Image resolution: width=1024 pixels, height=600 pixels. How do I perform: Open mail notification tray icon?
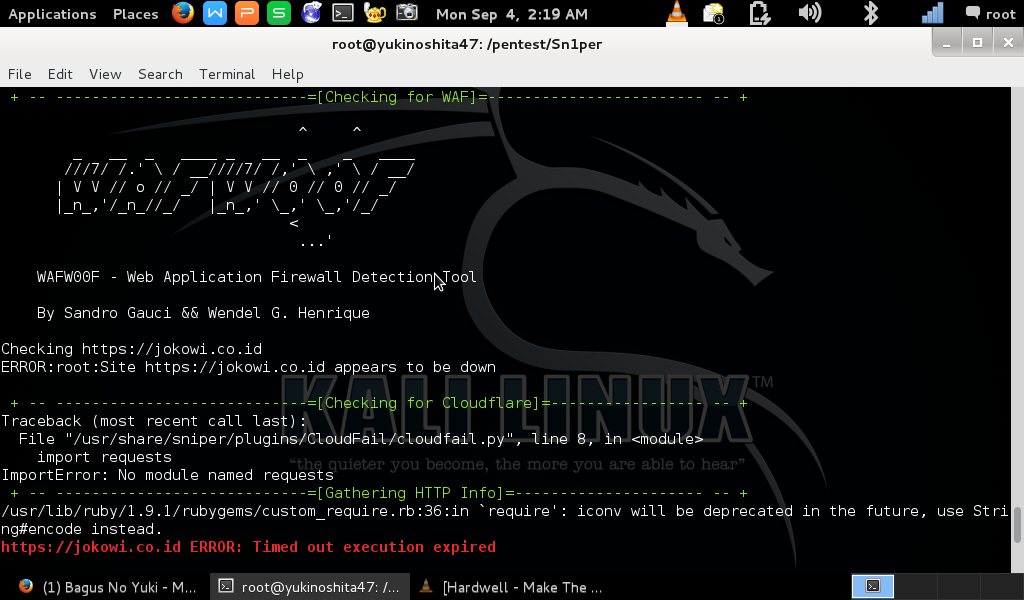(714, 13)
